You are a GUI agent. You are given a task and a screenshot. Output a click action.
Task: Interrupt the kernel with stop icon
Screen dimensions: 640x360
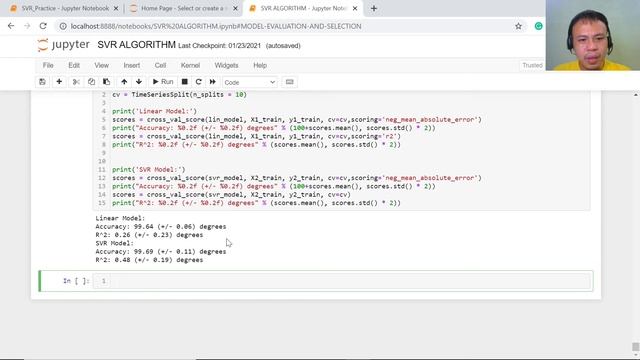[x=184, y=82]
